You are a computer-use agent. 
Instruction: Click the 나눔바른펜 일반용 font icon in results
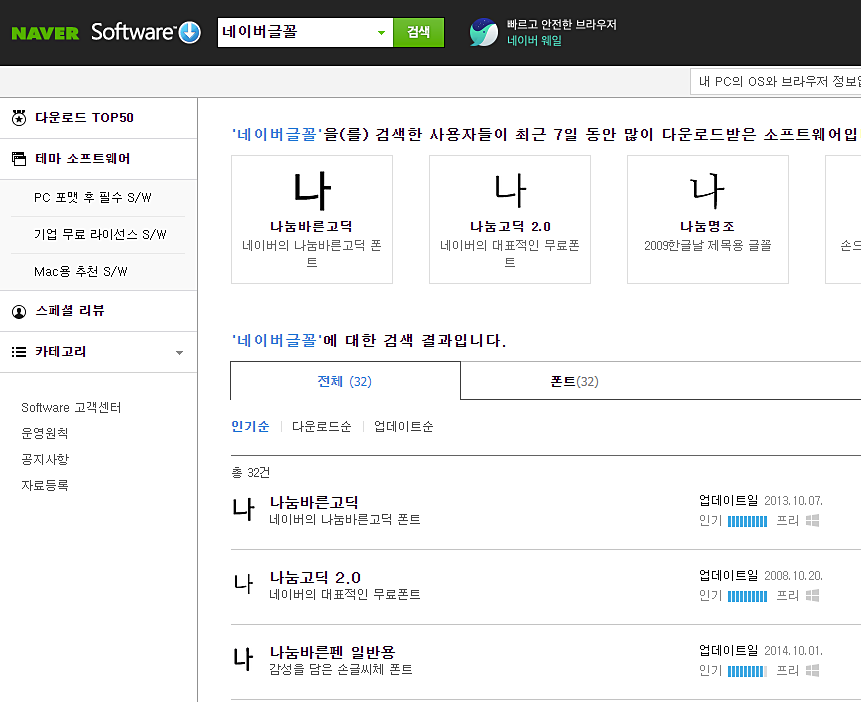coord(243,659)
